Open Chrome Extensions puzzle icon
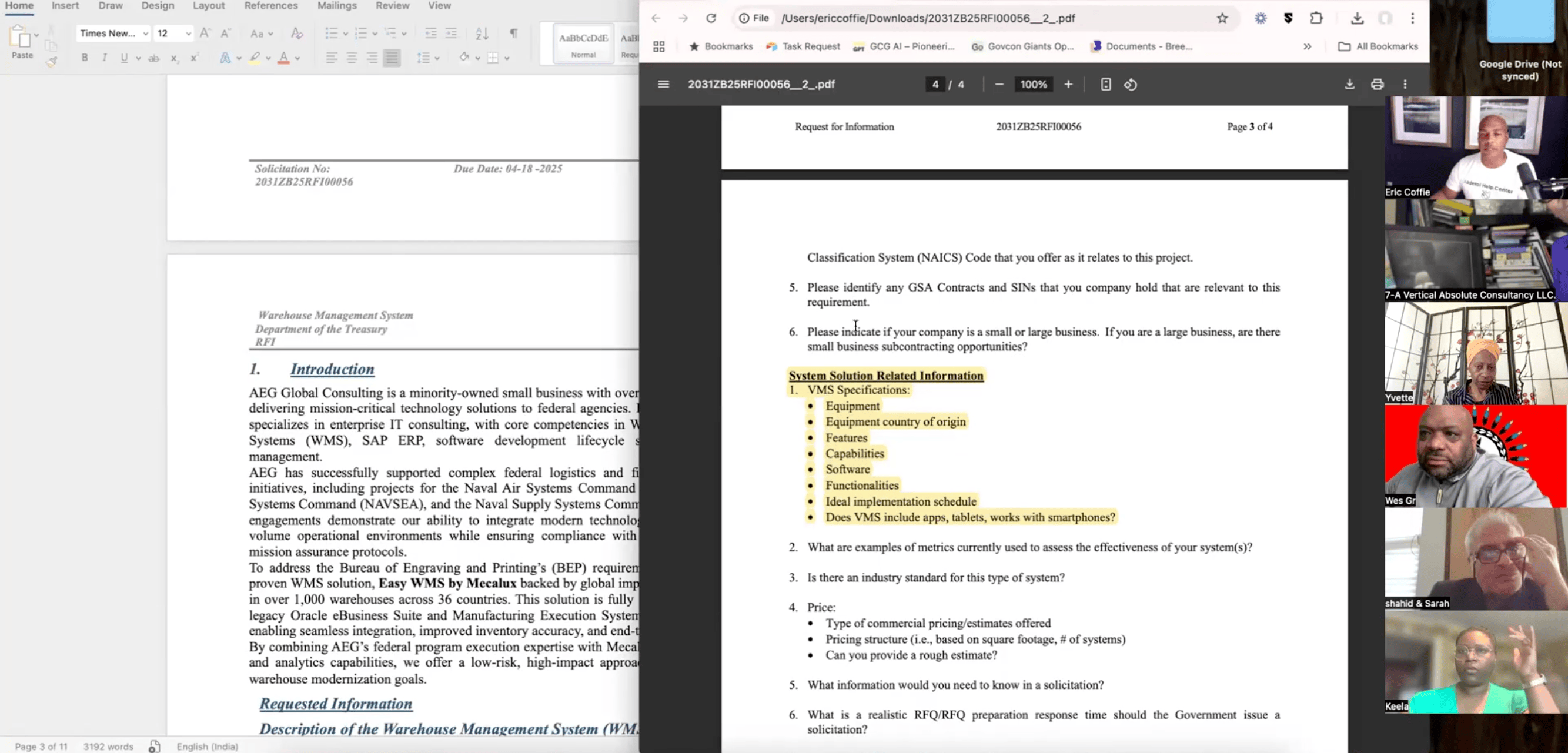The height and width of the screenshot is (753, 1568). point(1316,18)
